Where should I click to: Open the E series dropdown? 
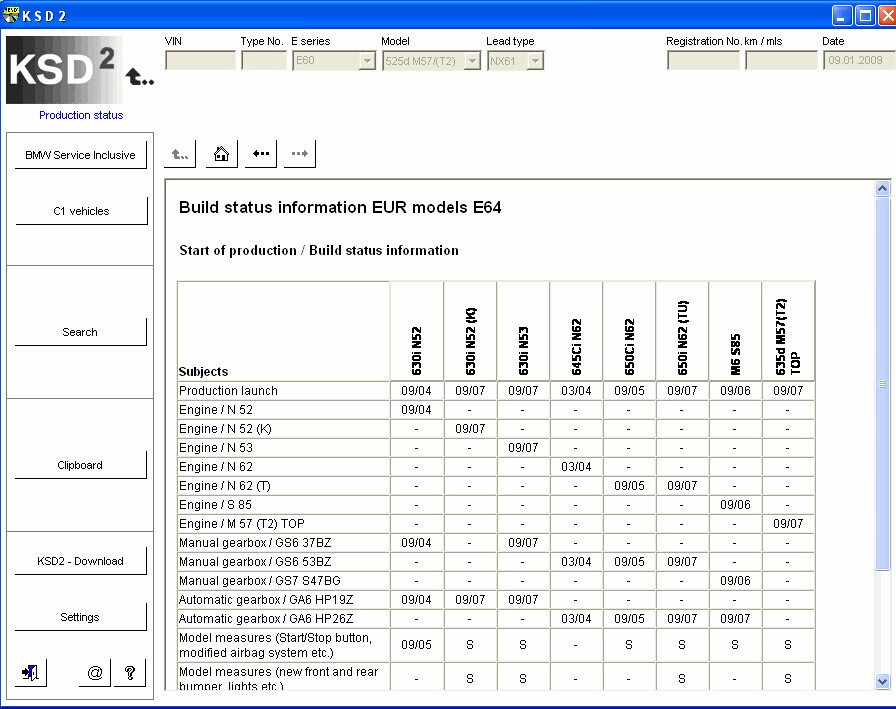click(x=367, y=61)
